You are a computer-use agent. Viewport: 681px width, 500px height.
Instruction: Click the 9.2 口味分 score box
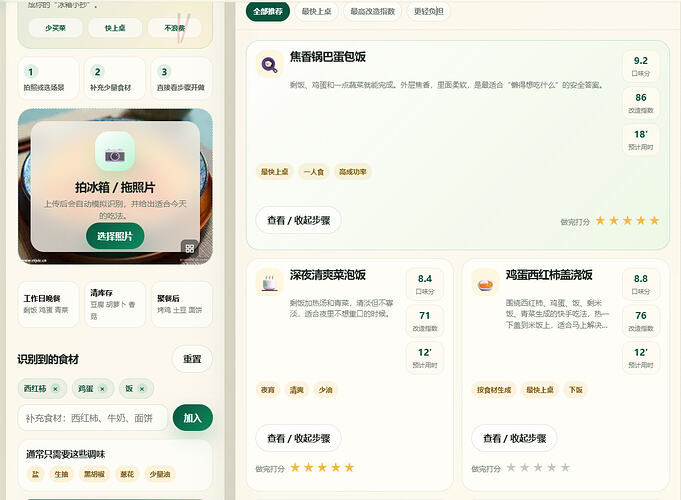pyautogui.click(x=641, y=66)
